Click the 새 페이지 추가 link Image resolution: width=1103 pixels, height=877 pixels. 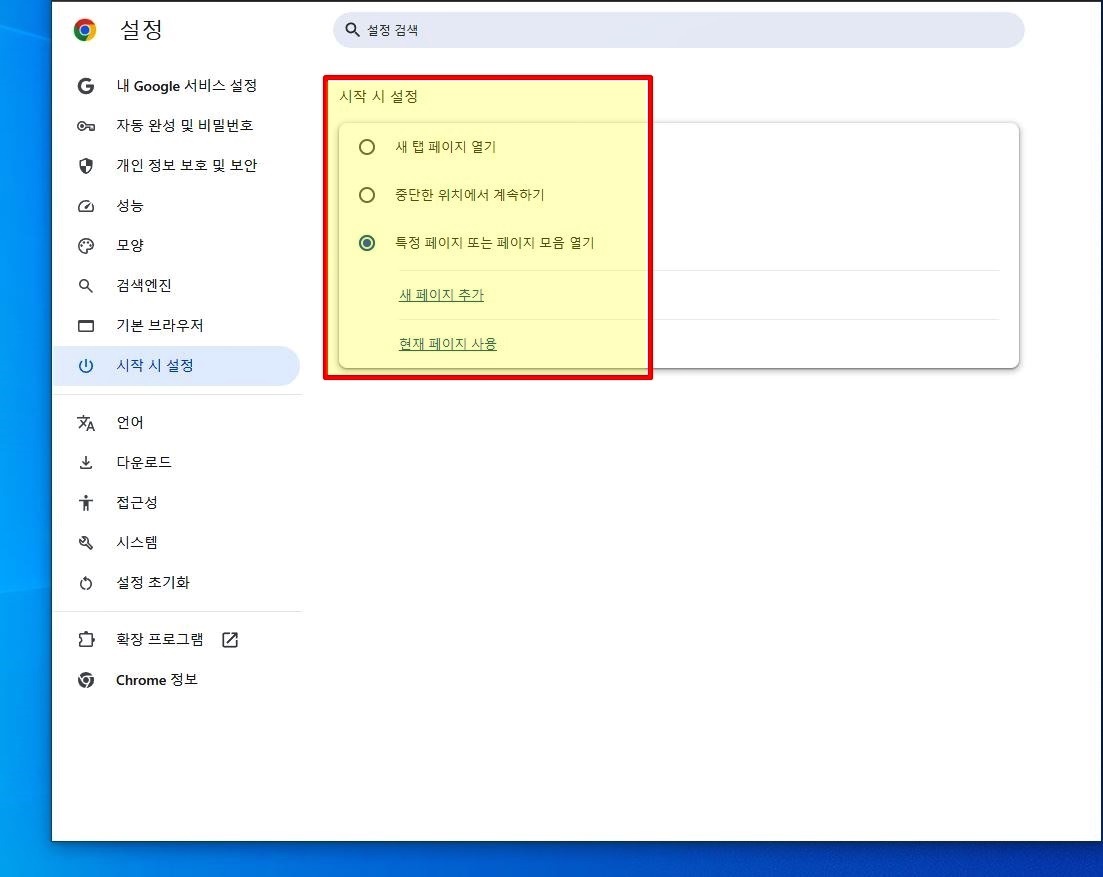[441, 295]
